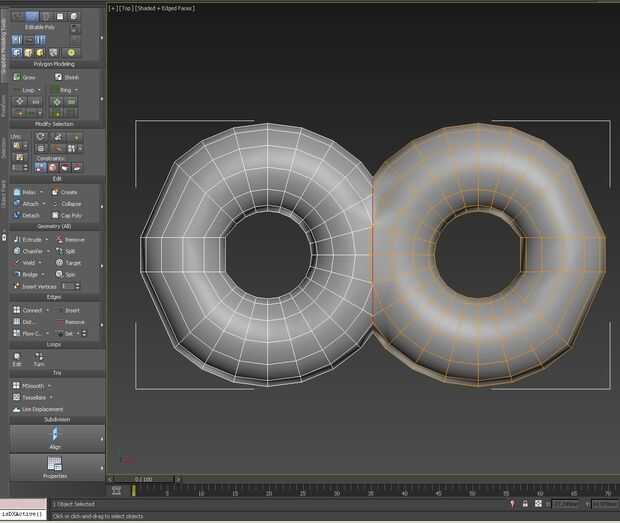Enable the first Constraints mode button
The height and width of the screenshot is (523, 620).
pos(39,167)
